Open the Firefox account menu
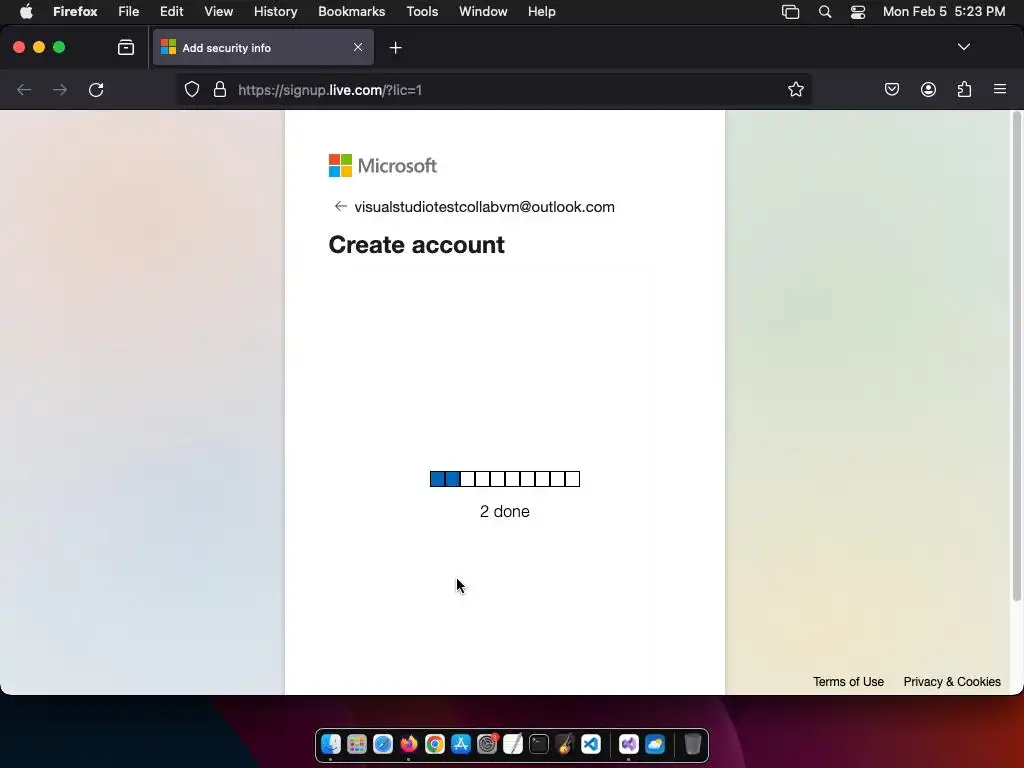Viewport: 1024px width, 768px height. 928,89
